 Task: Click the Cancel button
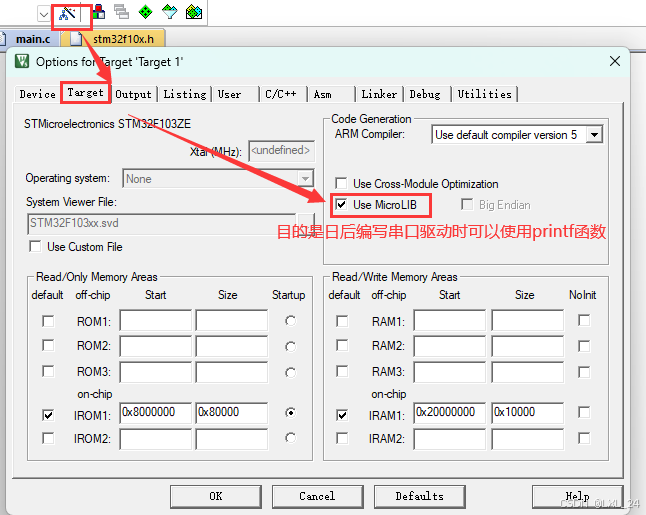318,496
